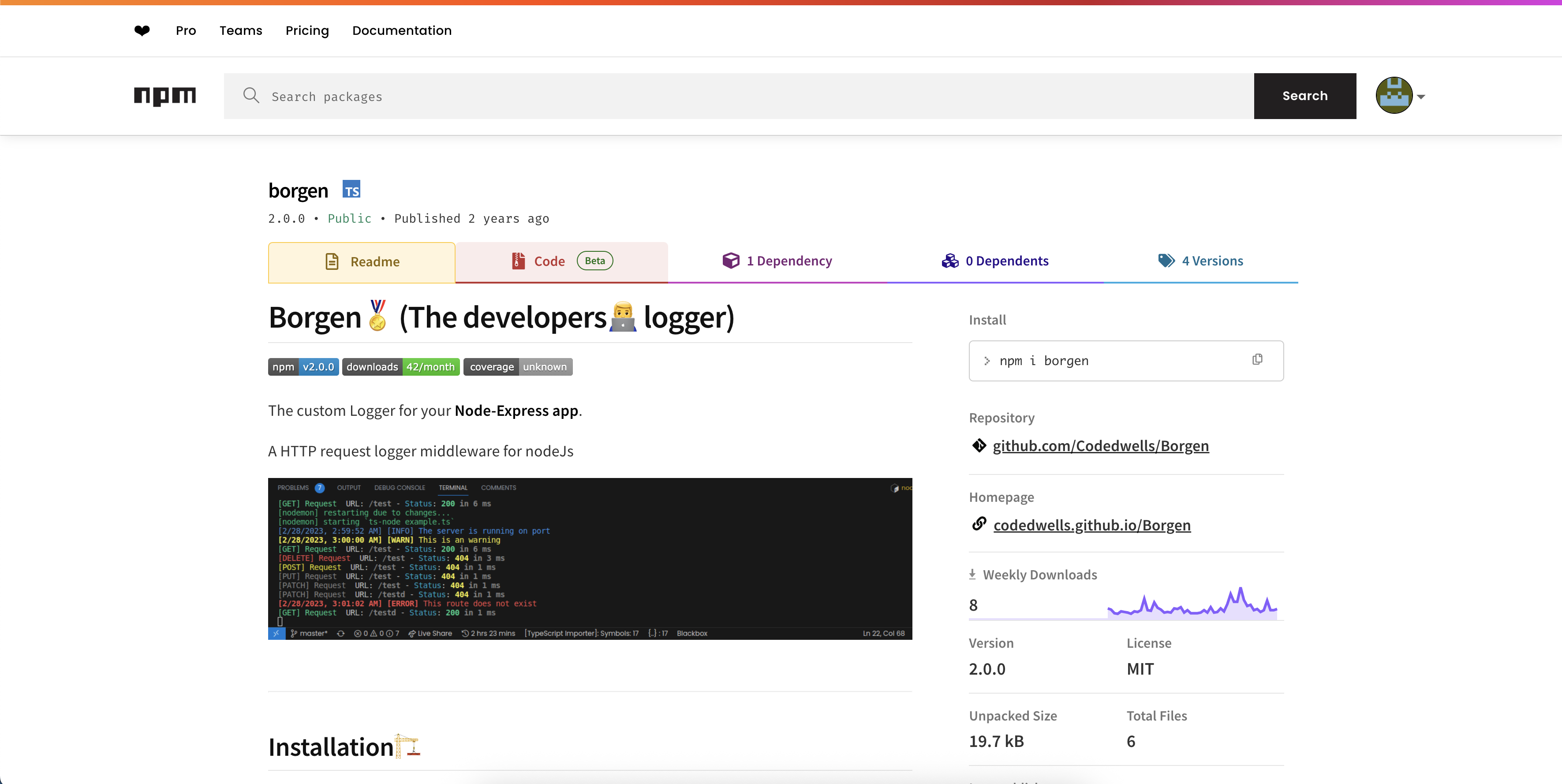Select the Readme tab
Screen dimensions: 1562x784
(362, 262)
